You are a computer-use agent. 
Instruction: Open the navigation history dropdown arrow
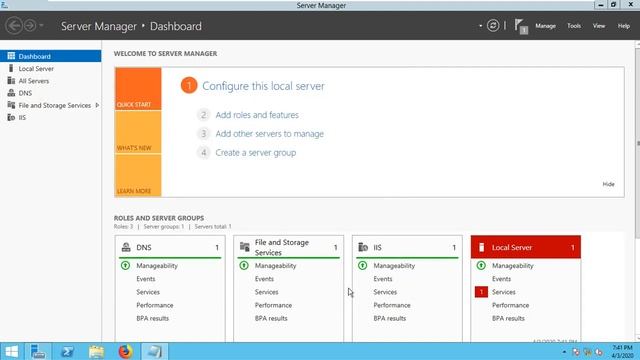pos(41,26)
